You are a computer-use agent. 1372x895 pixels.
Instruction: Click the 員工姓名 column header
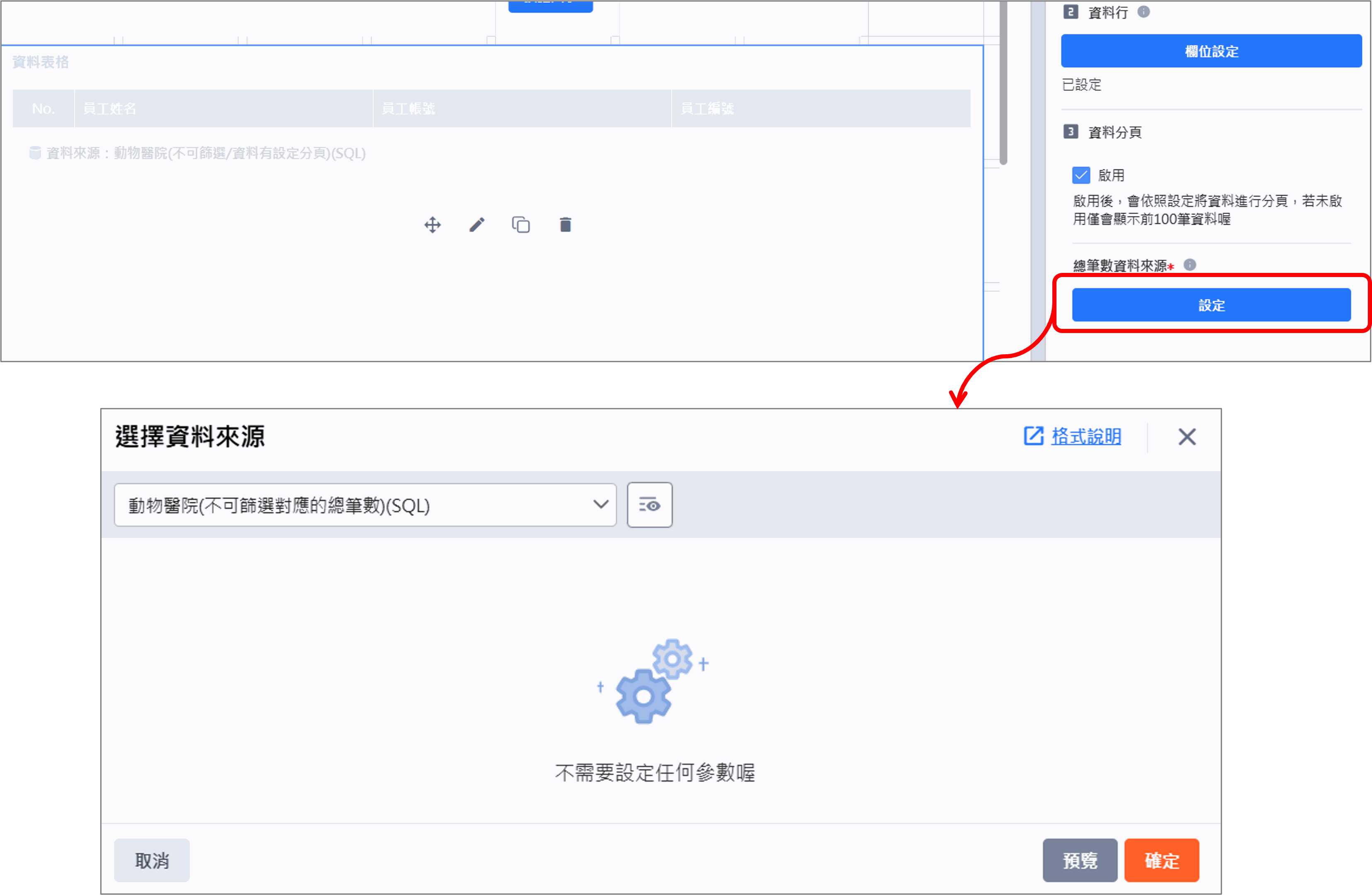click(x=223, y=108)
